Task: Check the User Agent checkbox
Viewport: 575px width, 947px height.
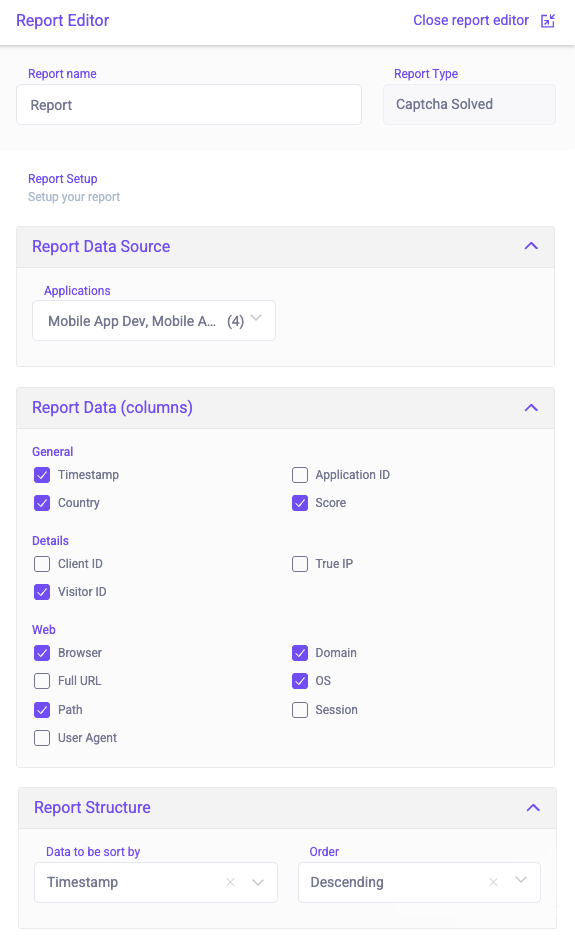Action: (42, 738)
